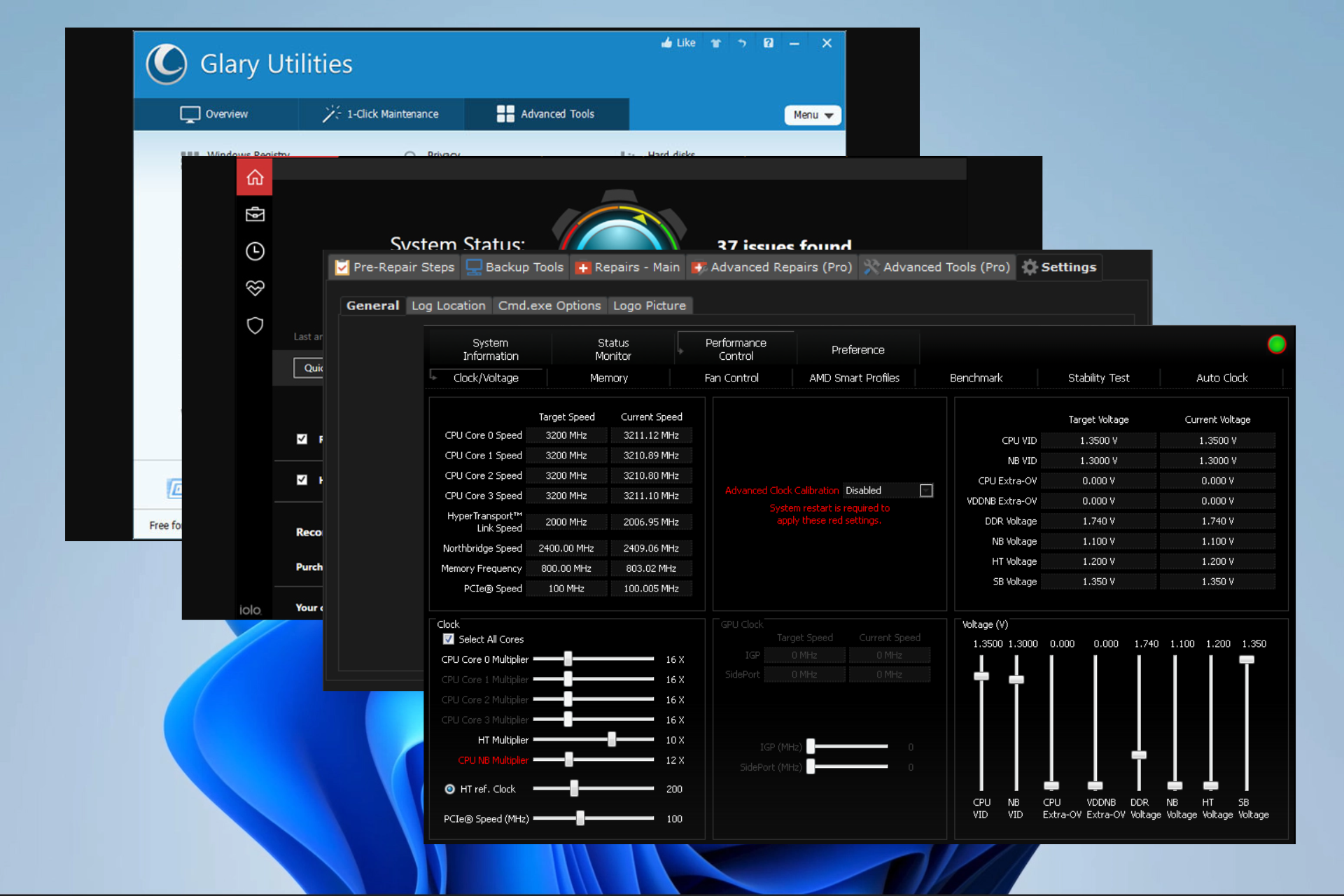Select the Log Location sub-tab
1344x896 pixels.
448,306
